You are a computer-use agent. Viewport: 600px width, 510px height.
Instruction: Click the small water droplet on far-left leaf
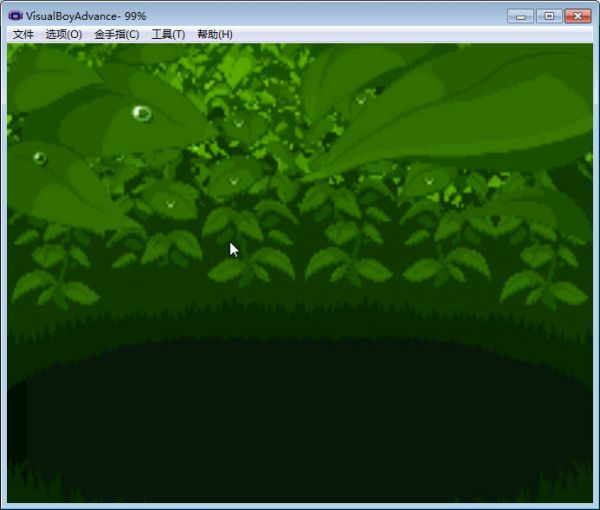(40, 157)
